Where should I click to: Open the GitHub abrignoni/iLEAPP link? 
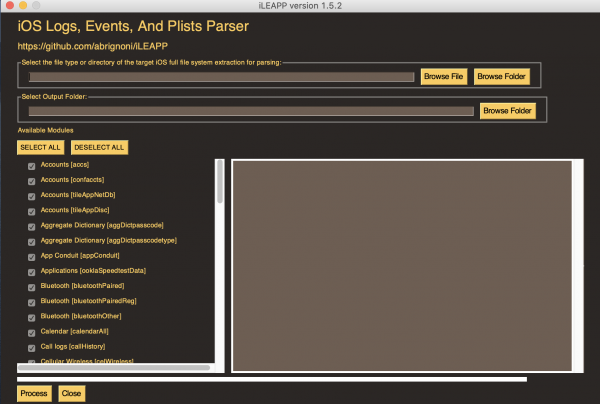click(x=93, y=46)
